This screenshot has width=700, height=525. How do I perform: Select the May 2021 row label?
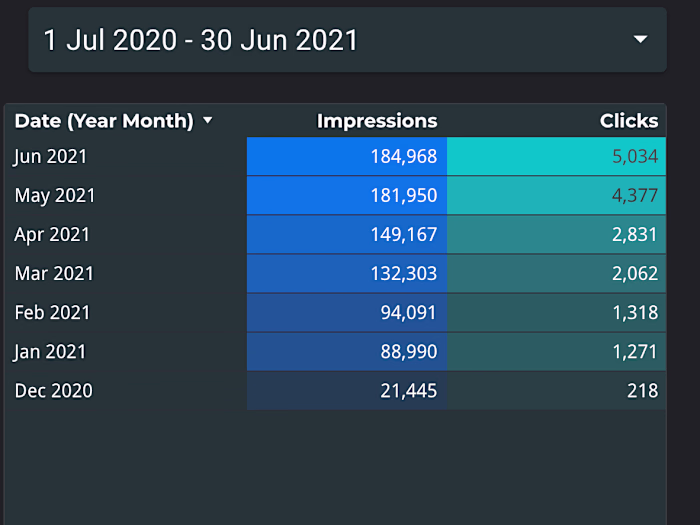(54, 195)
